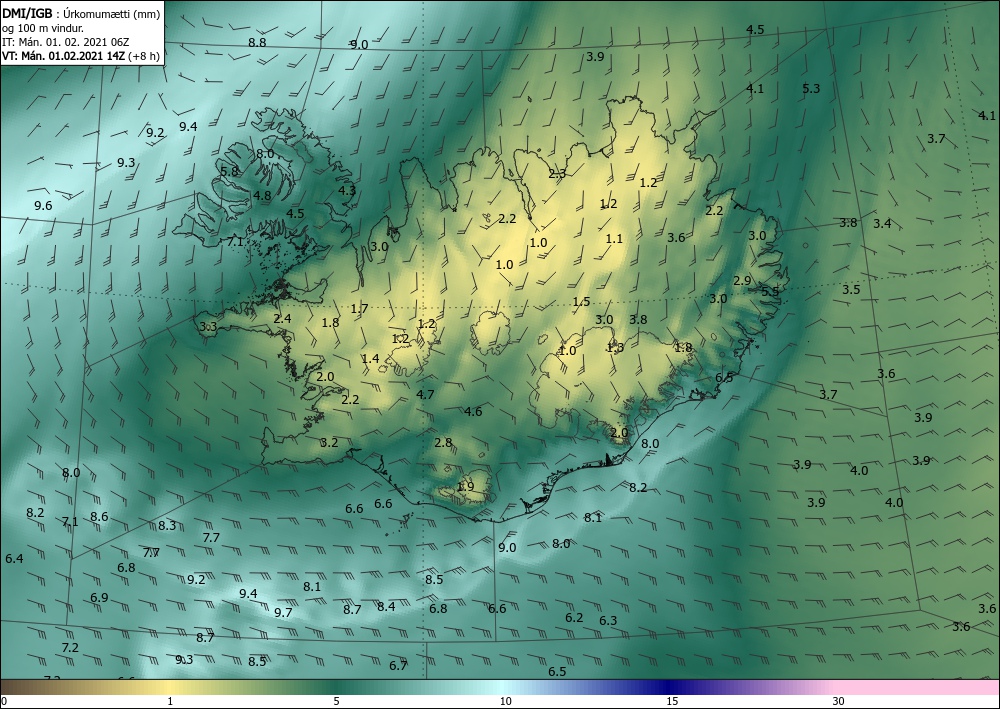Screen dimensions: 1000x709
Task: Click the map value 4.7
Action: coord(425,394)
